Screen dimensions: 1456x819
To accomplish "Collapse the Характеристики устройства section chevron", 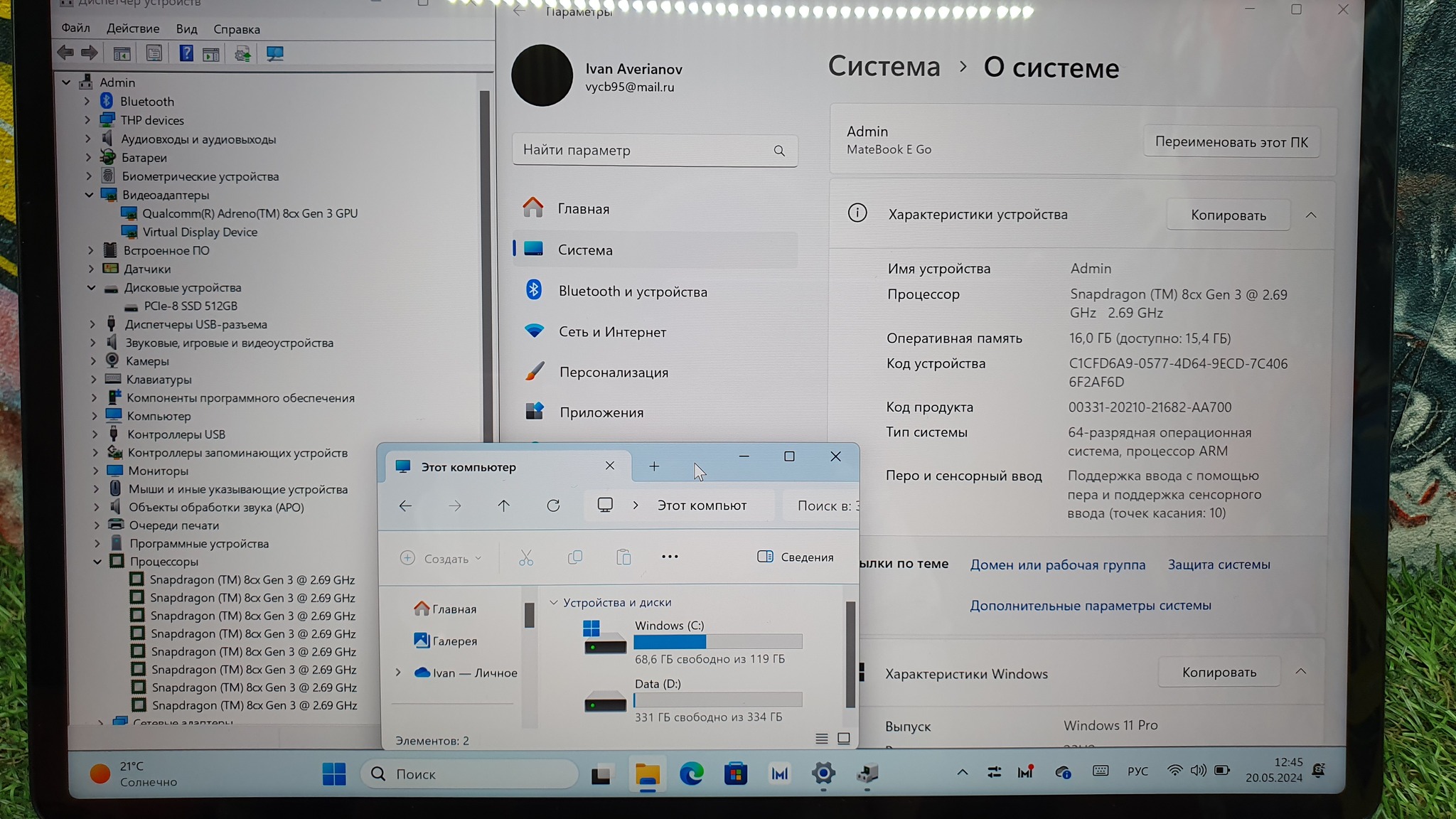I will (1311, 215).
